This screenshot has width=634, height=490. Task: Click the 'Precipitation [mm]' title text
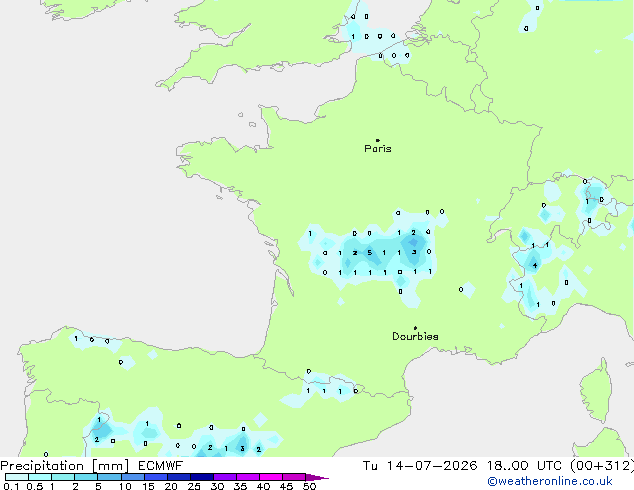pos(65,466)
